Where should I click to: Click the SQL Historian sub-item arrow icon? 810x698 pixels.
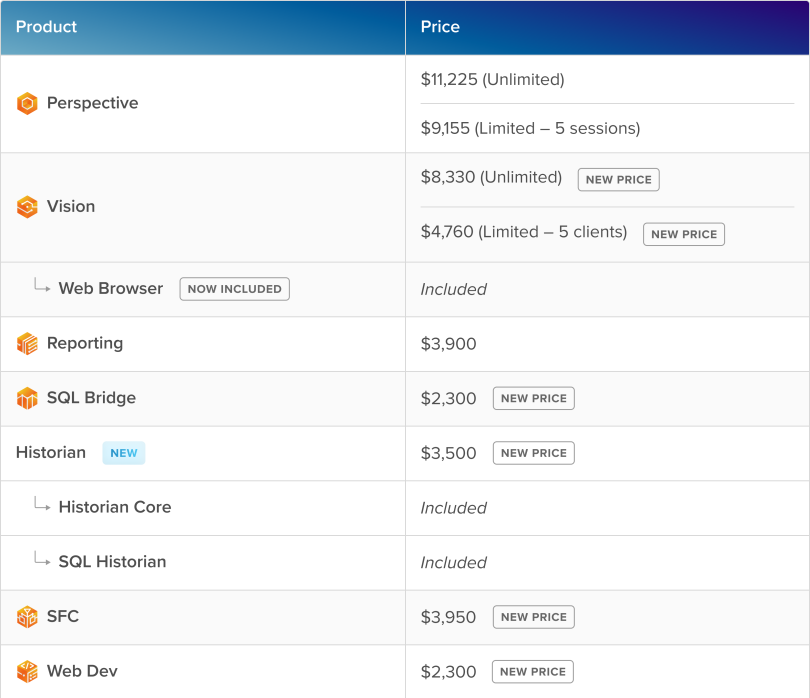42,559
